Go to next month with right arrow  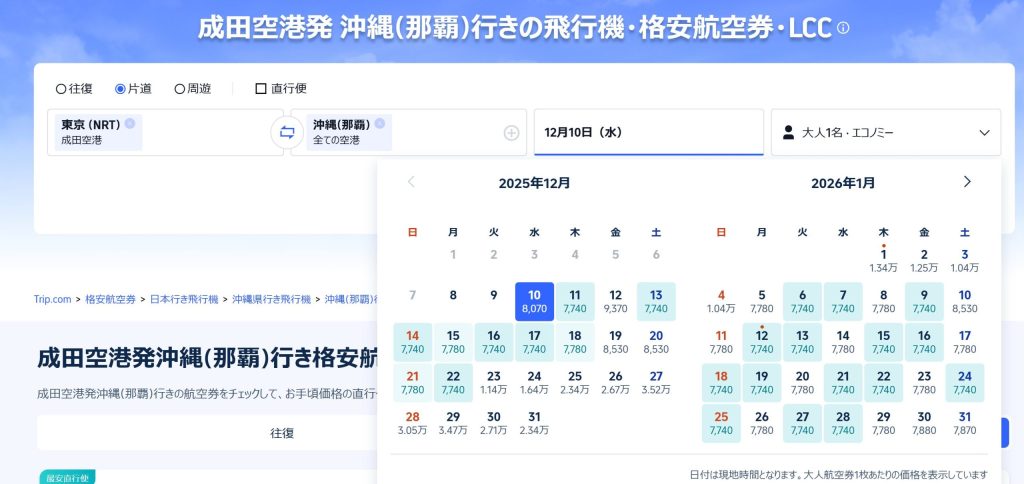[966, 182]
